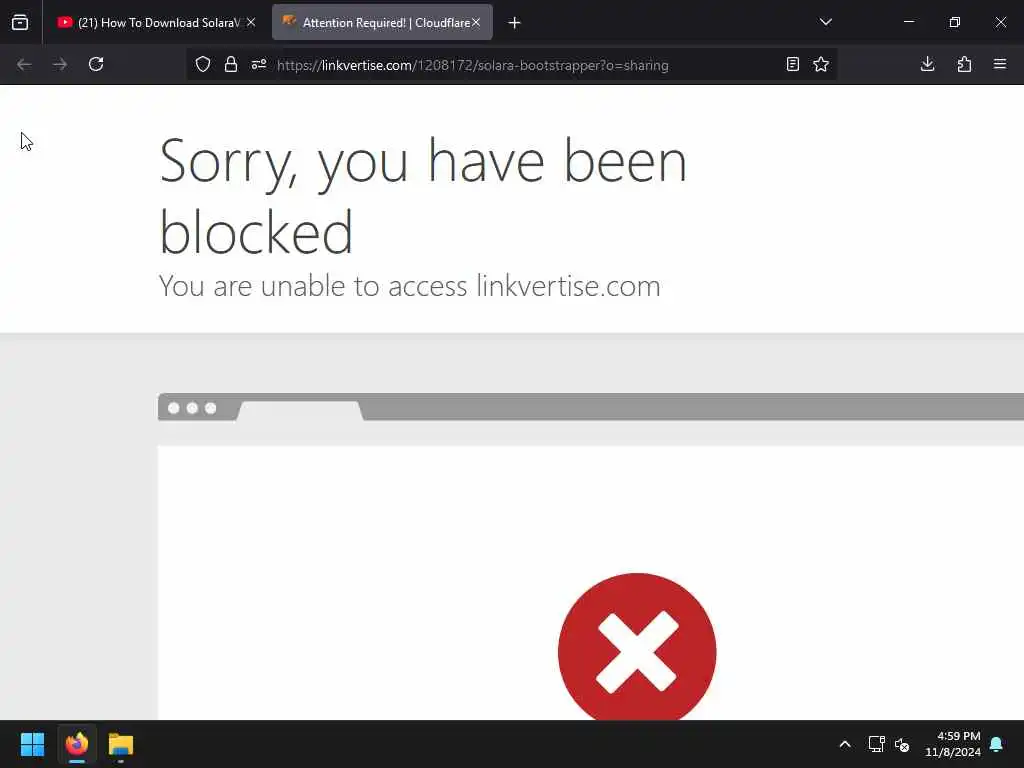Screen dimensions: 1024x768
Task: Open Firefox View from the tab bar
Action: coord(20,22)
